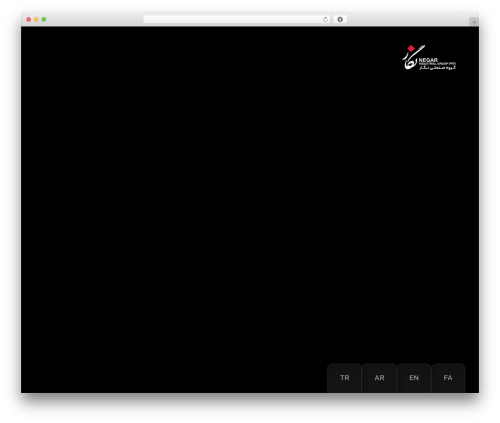The height and width of the screenshot is (423, 500).
Task: Click the small Industrial Group subtitle text
Action: (x=437, y=64)
